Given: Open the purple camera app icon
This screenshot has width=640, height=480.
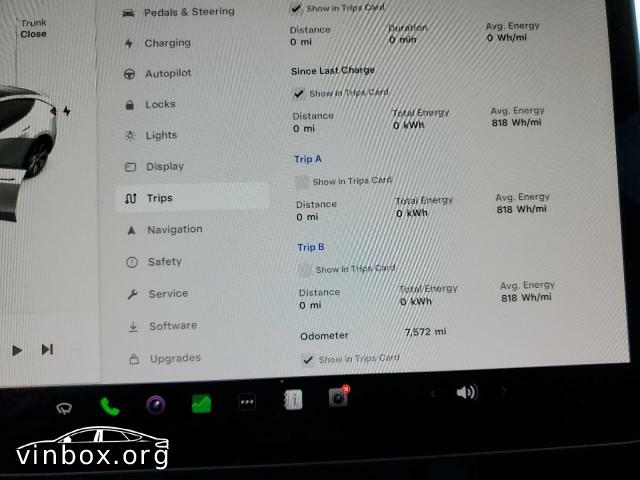Looking at the screenshot, I should (x=156, y=405).
